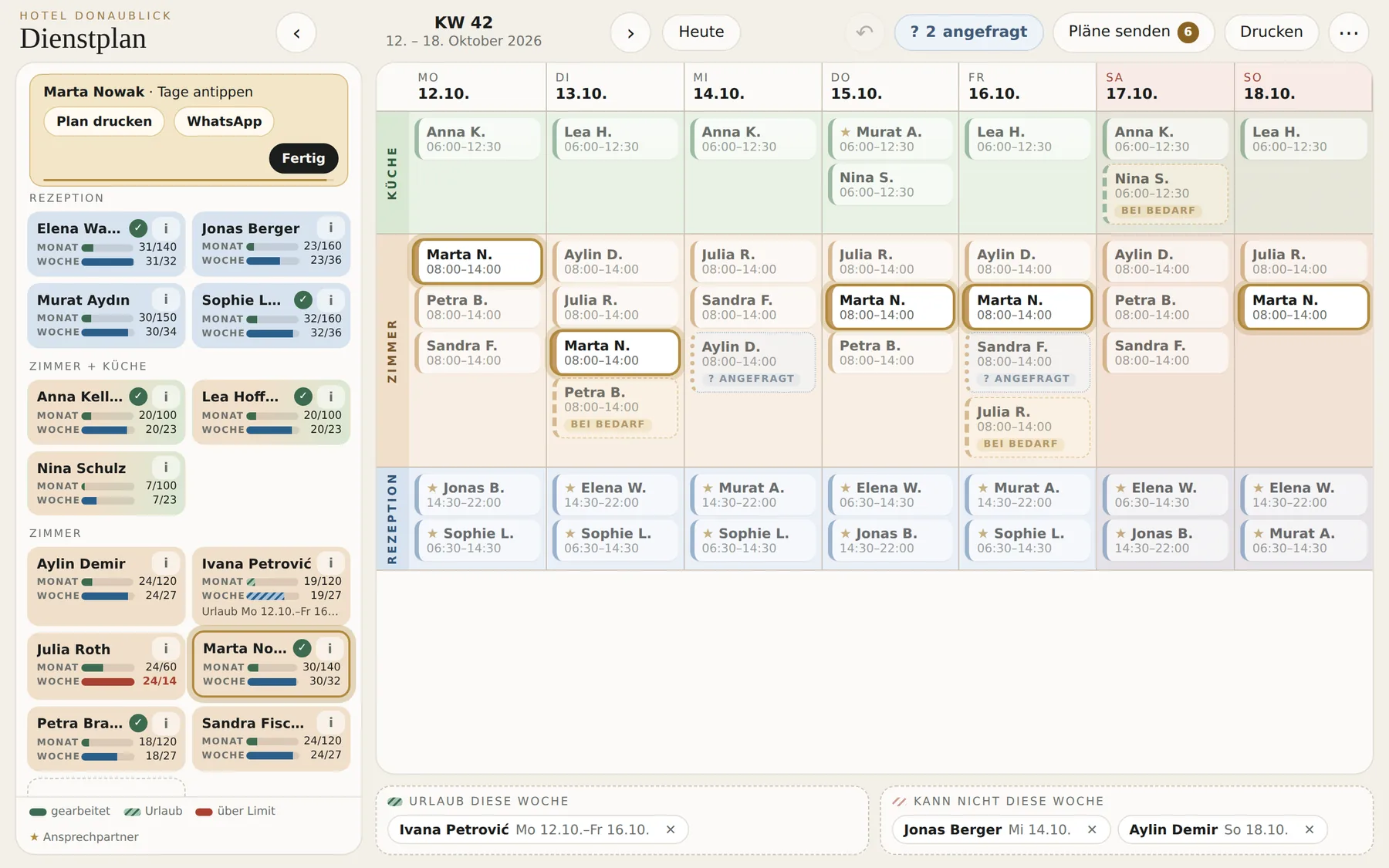Open info icon on Julia Roth card
This screenshot has width=1389, height=868.
coord(166,648)
